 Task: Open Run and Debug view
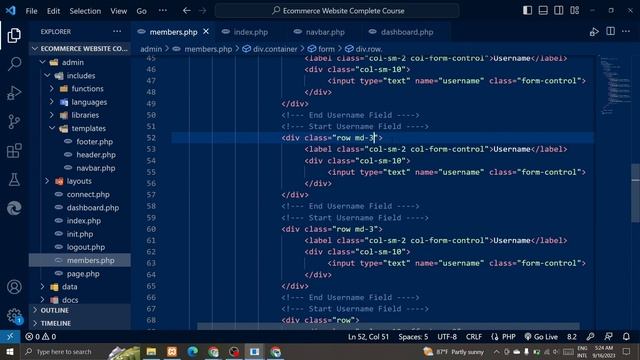(x=14, y=93)
